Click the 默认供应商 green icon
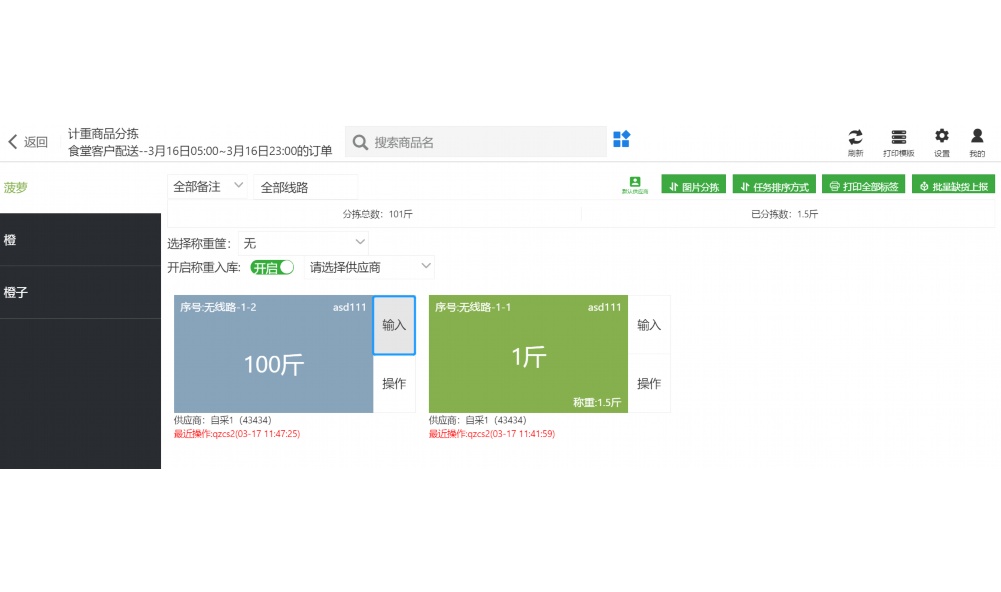1001x592 pixels. (634, 182)
